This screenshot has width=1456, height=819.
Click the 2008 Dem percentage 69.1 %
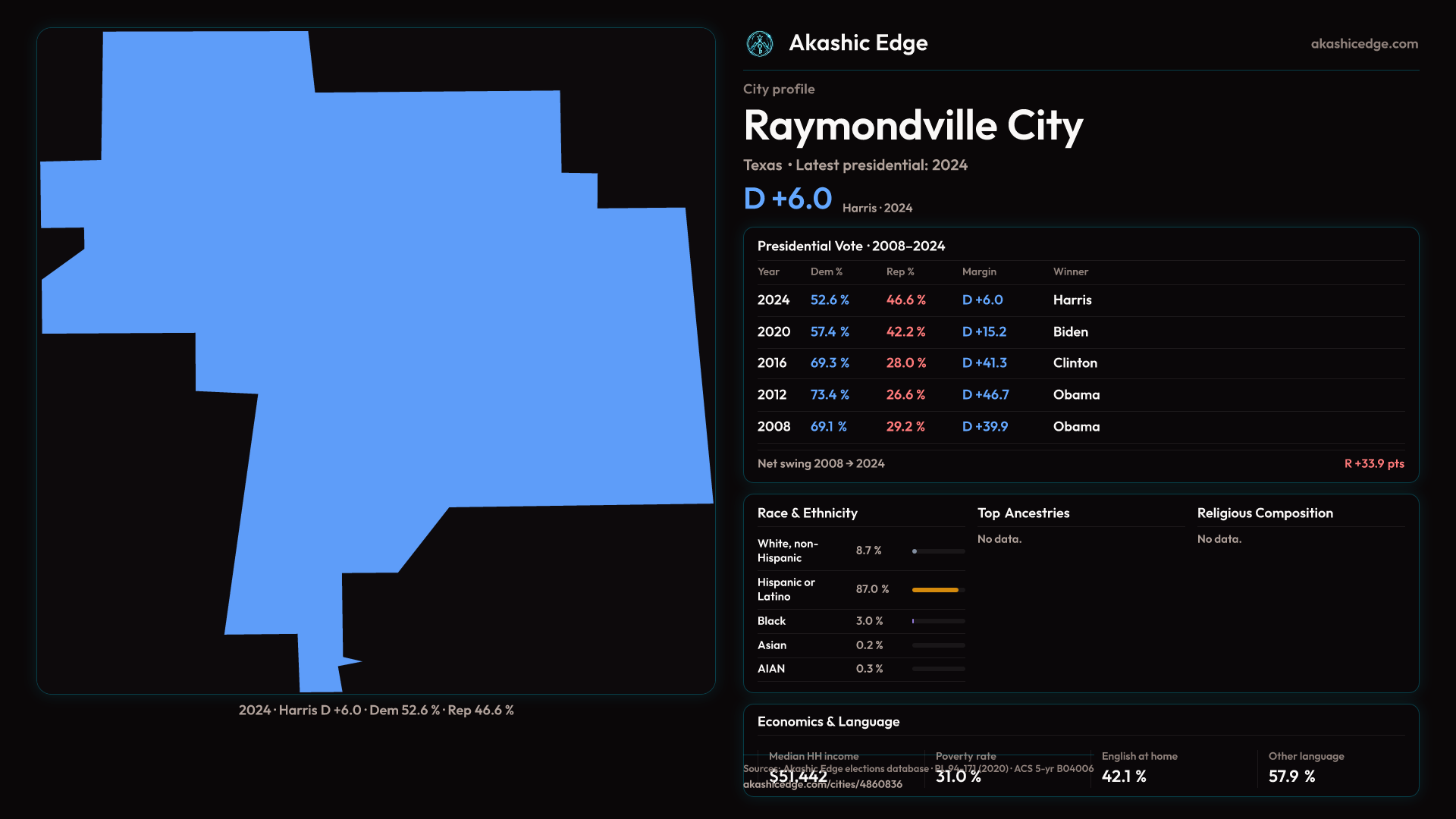point(828,427)
